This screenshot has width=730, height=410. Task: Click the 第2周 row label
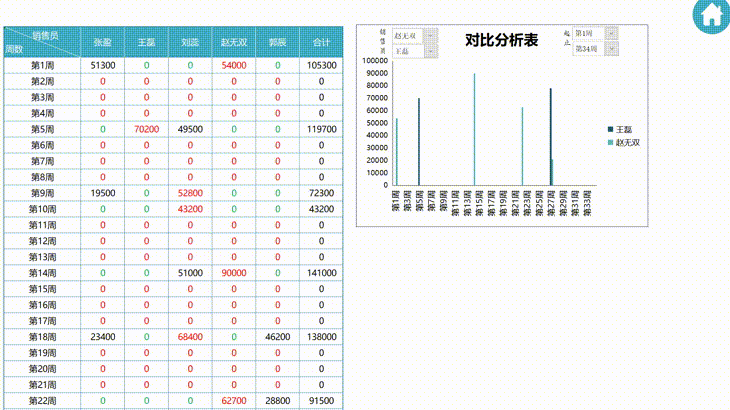point(42,81)
